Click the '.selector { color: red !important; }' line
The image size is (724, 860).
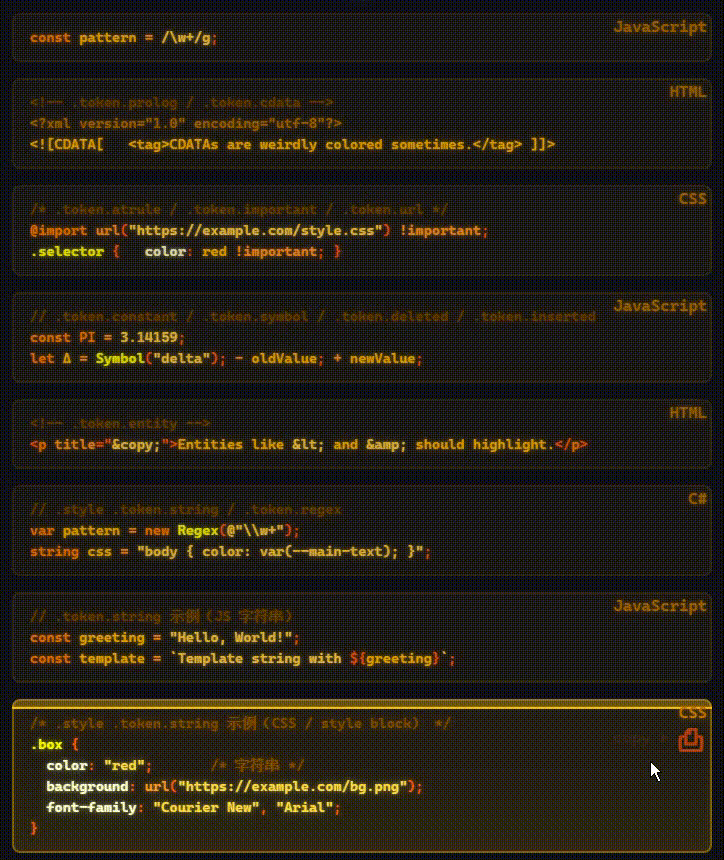[185, 252]
